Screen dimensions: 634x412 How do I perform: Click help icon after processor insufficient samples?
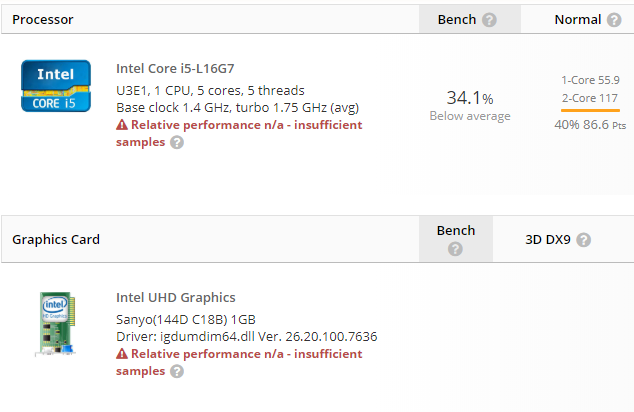tap(177, 142)
